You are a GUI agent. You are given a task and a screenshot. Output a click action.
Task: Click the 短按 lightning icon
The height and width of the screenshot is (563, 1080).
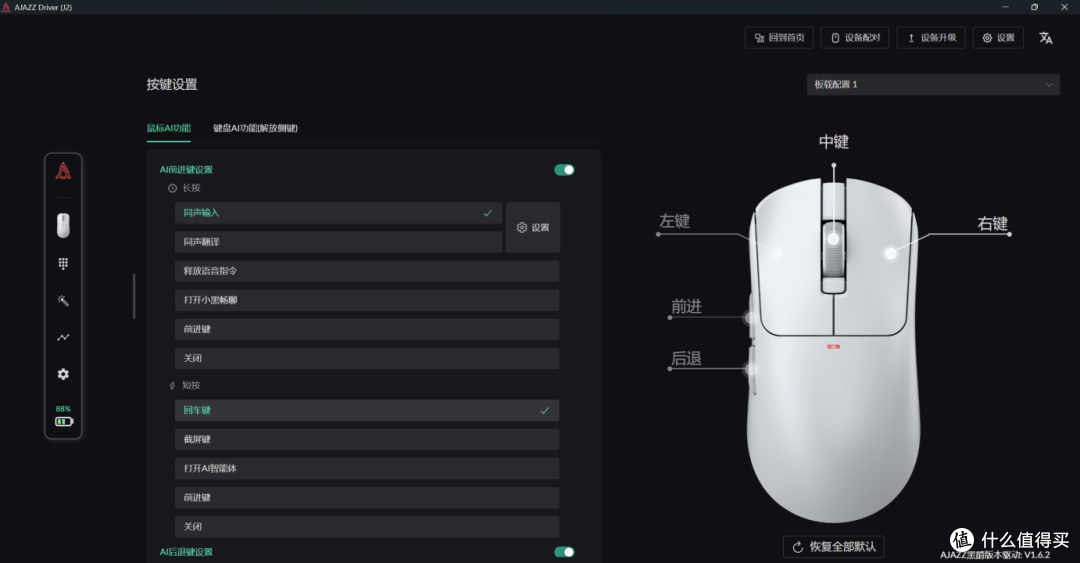172,385
